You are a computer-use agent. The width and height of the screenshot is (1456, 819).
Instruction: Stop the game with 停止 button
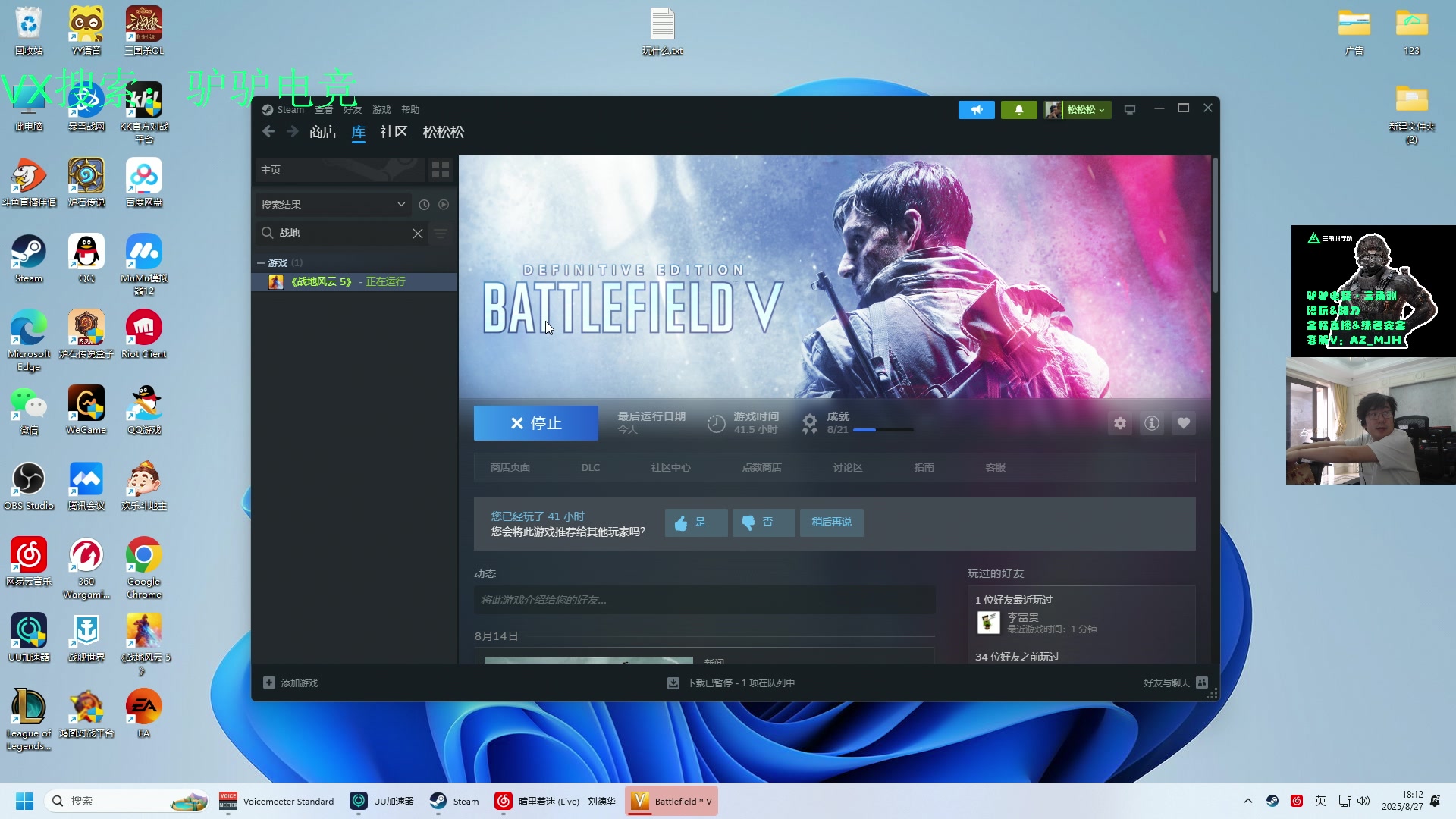(535, 423)
